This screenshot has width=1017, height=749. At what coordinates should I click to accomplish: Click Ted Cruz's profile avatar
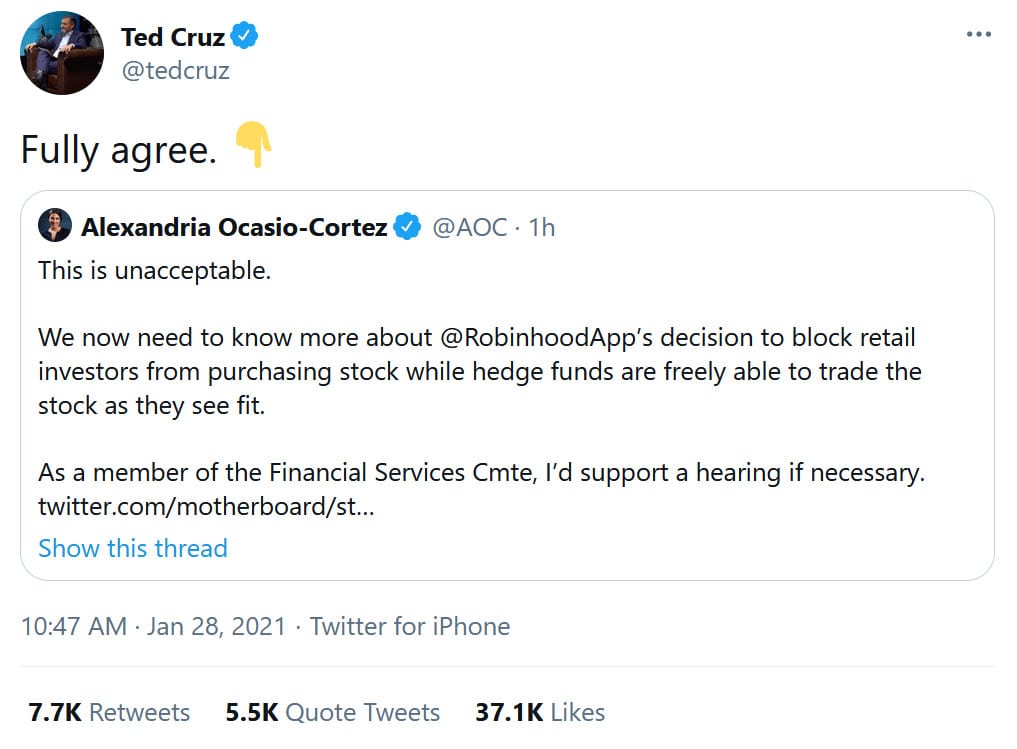pyautogui.click(x=62, y=53)
